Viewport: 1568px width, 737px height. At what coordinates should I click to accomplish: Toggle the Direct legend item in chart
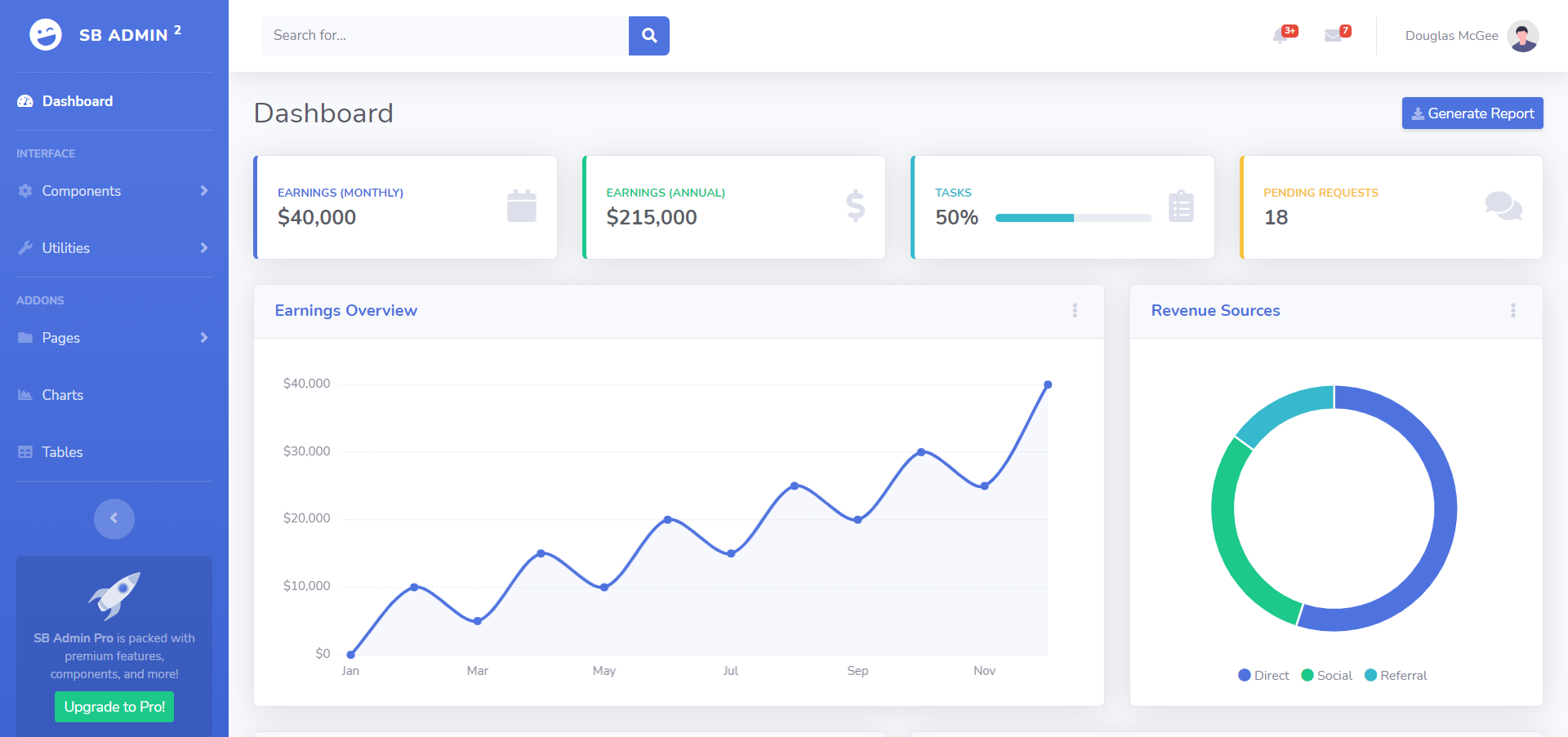point(1263,676)
